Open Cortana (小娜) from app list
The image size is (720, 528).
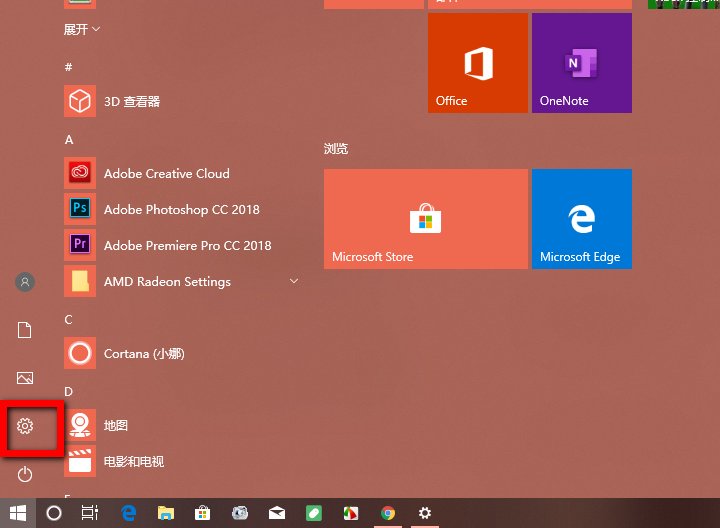tap(143, 354)
